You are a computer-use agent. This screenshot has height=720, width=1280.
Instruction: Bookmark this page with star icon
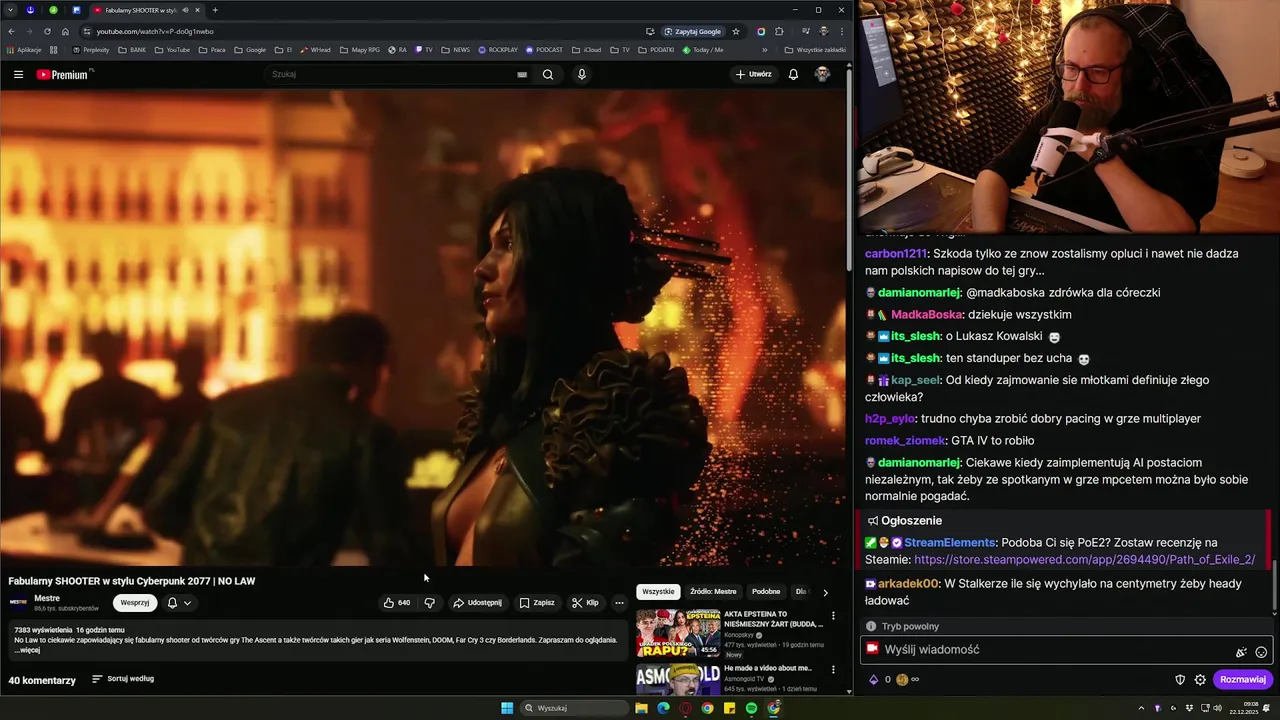(736, 31)
